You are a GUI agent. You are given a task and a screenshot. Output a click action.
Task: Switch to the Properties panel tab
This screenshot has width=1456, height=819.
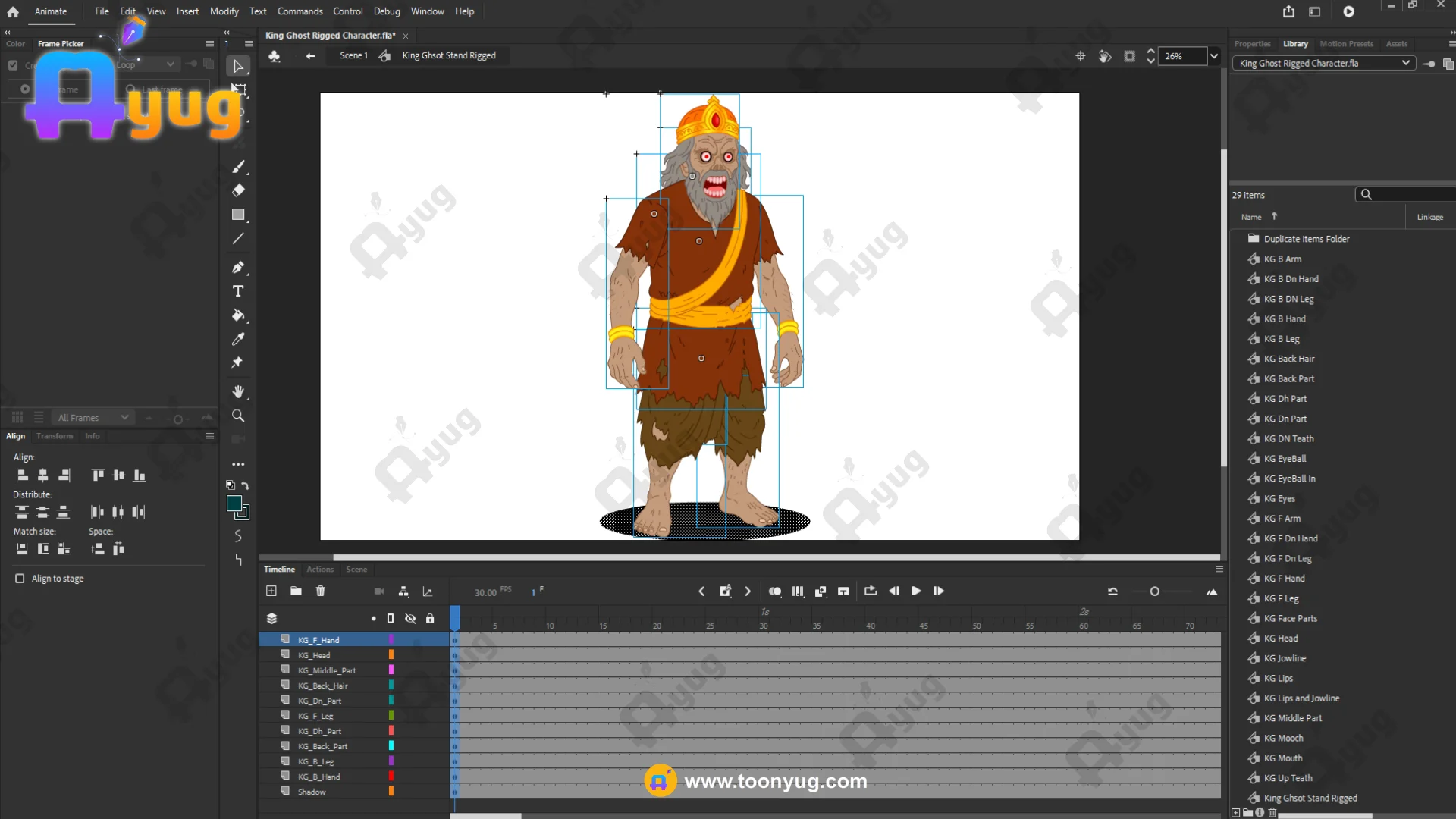coord(1252,44)
